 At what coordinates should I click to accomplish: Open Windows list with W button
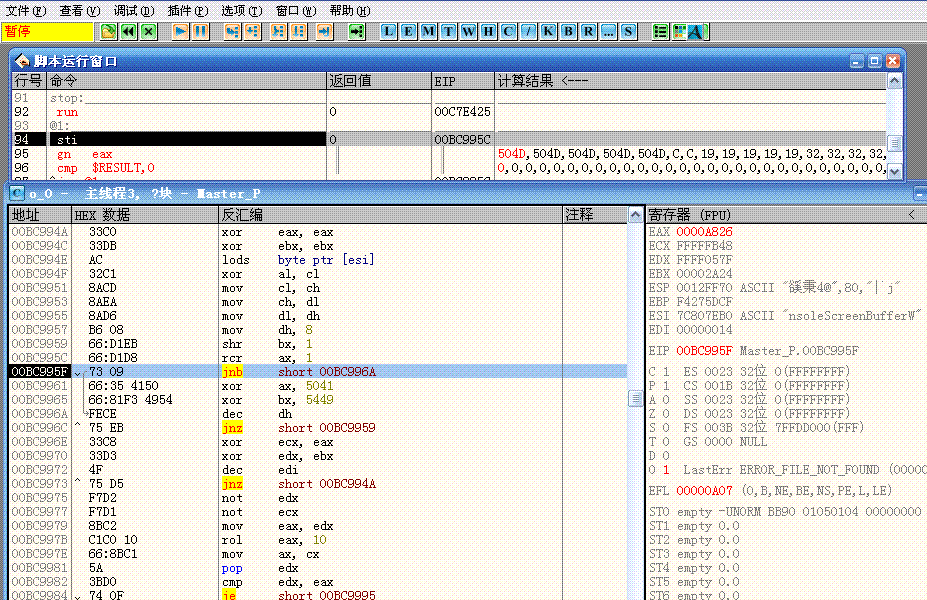pos(469,31)
